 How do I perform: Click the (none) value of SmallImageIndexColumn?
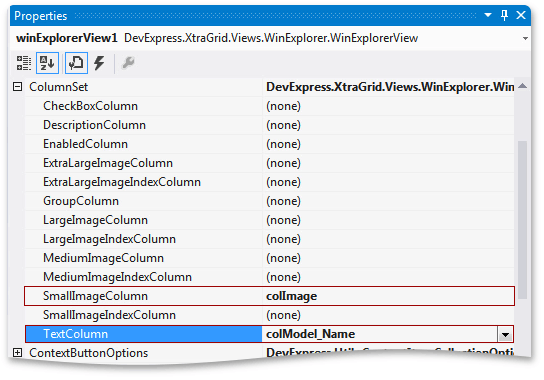click(283, 315)
